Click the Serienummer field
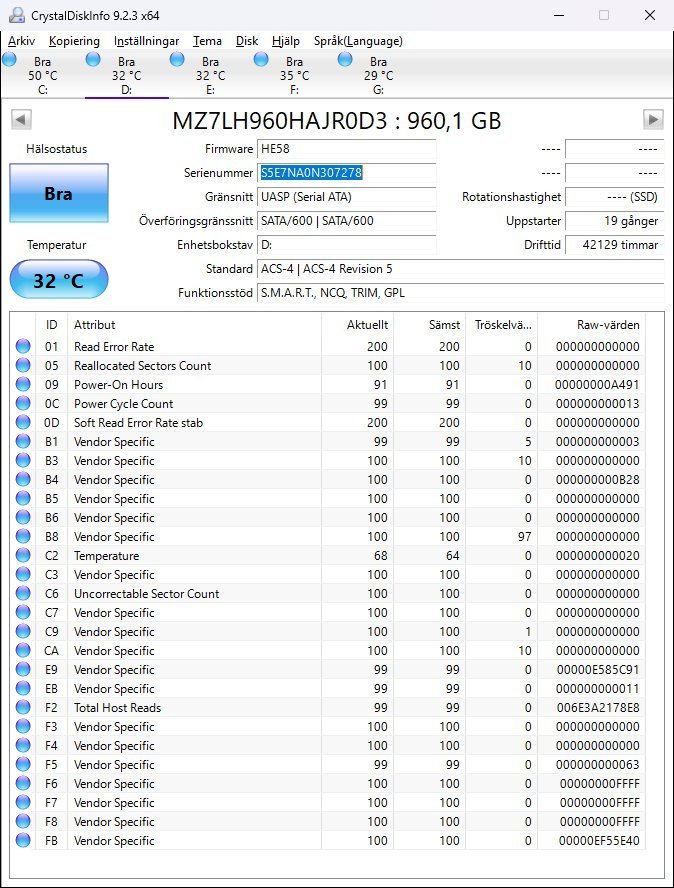This screenshot has height=888, width=674. pos(347,172)
